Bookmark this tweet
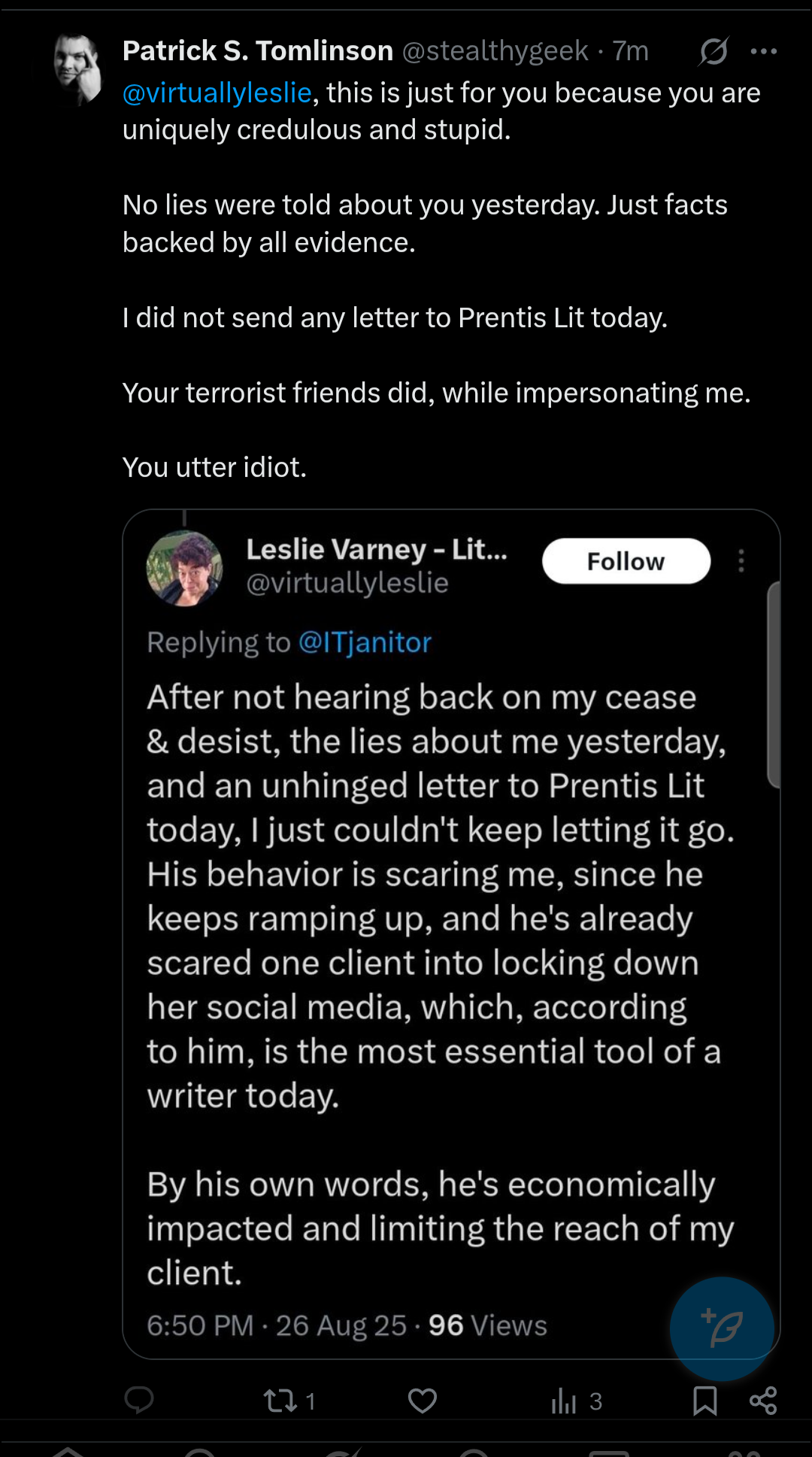Screen dimensions: 812x1457 704,1401
